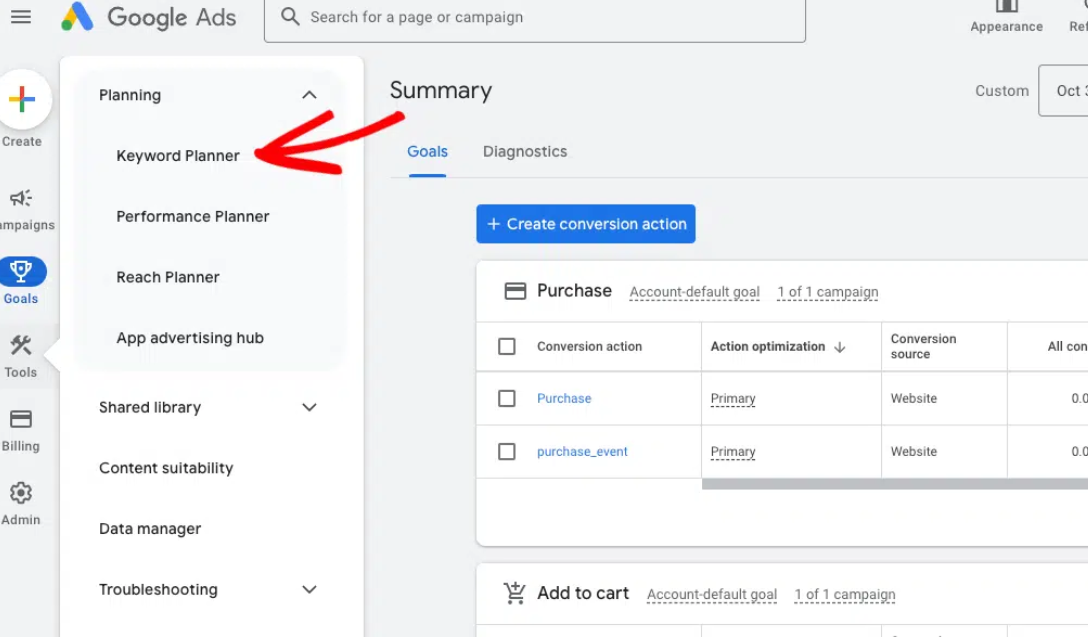The height and width of the screenshot is (640, 1088).
Task: Open the date range dropdown
Action: pos(1063,91)
